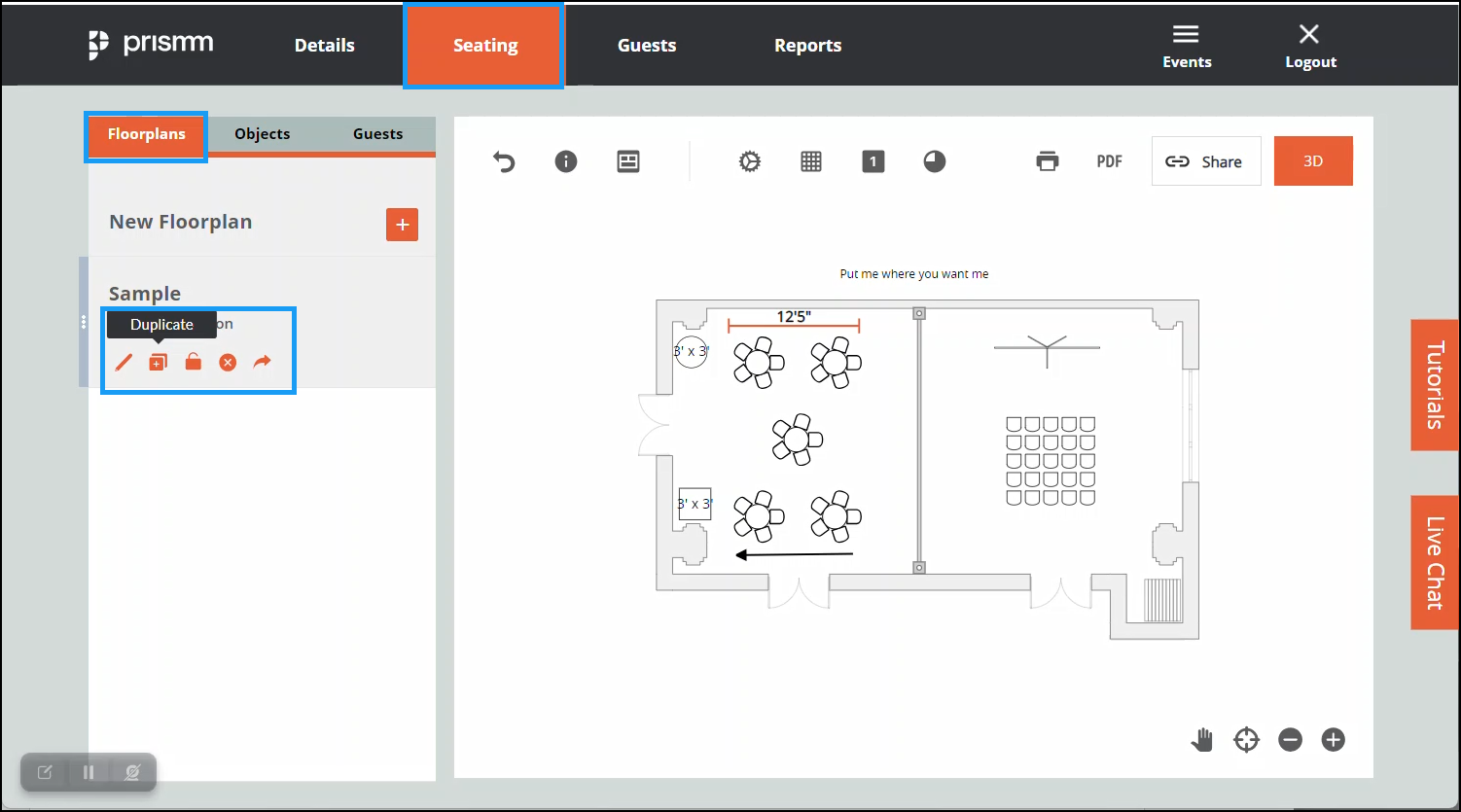Toggle table number labels
Screen dimensions: 1461x812
pos(873,161)
